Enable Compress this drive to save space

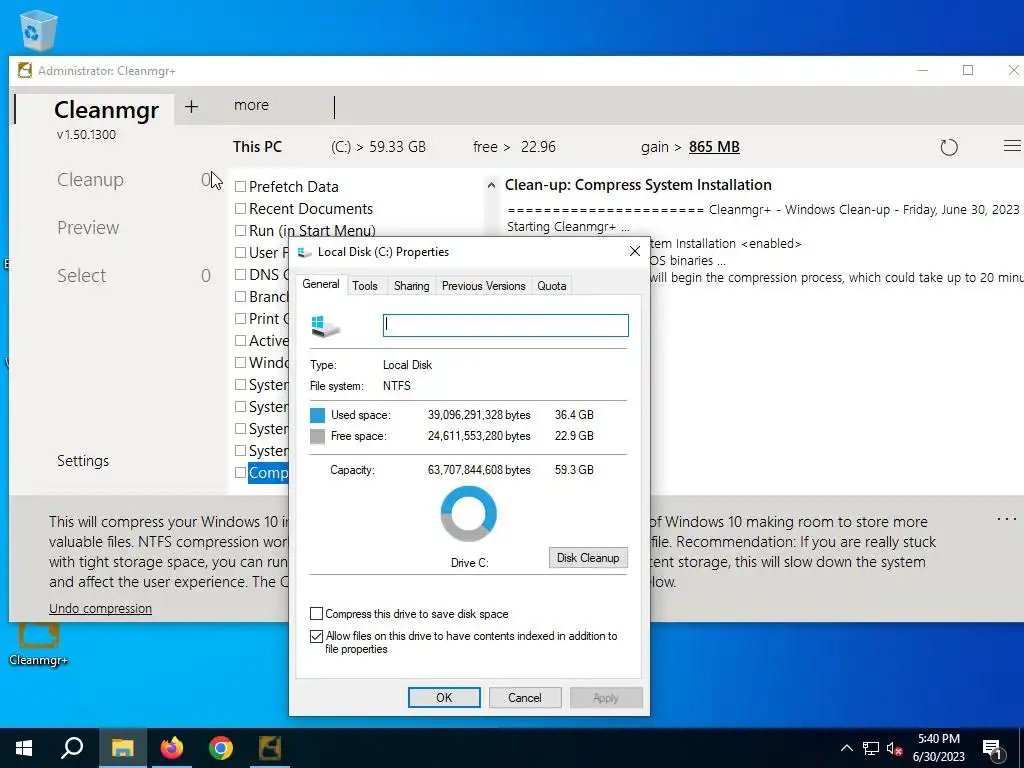(x=317, y=614)
